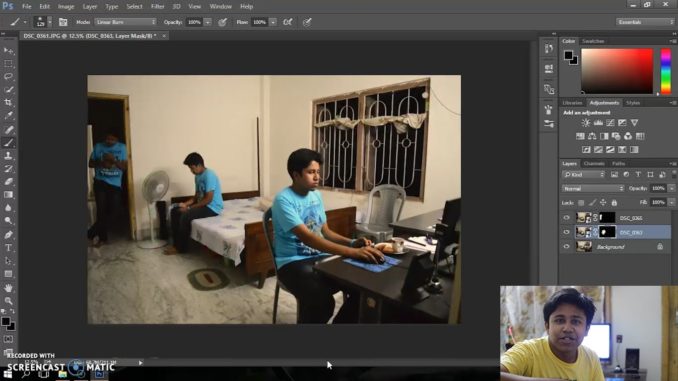
Task: Switch to the Channels tab
Action: 594,163
